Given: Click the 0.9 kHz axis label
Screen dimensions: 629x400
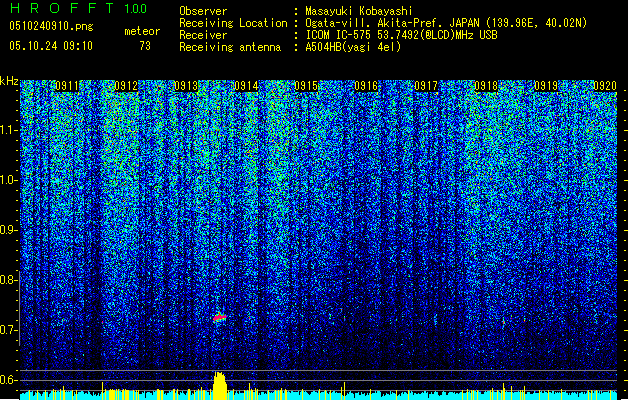Looking at the screenshot, I should click(x=8, y=230).
